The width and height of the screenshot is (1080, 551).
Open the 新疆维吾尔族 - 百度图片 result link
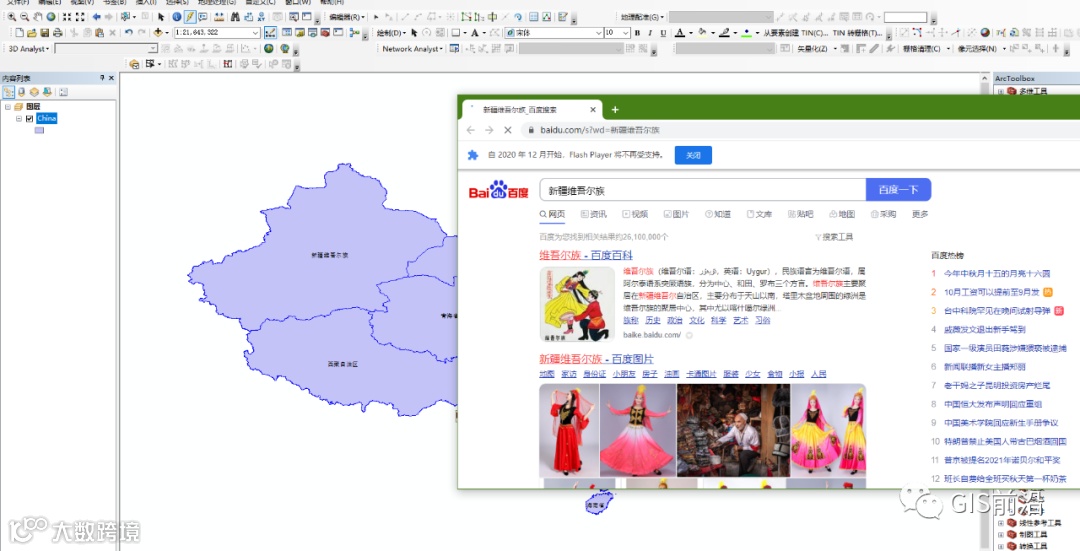[x=596, y=359]
